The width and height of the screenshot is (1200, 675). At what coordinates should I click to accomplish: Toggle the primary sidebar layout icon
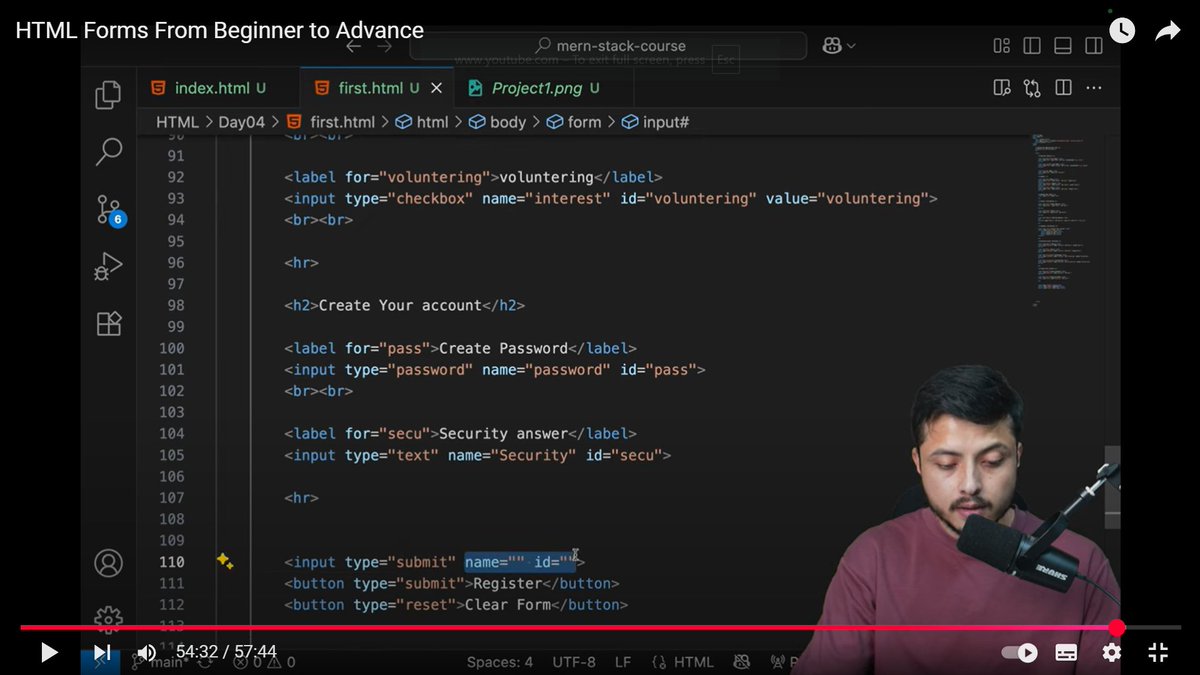point(1032,46)
